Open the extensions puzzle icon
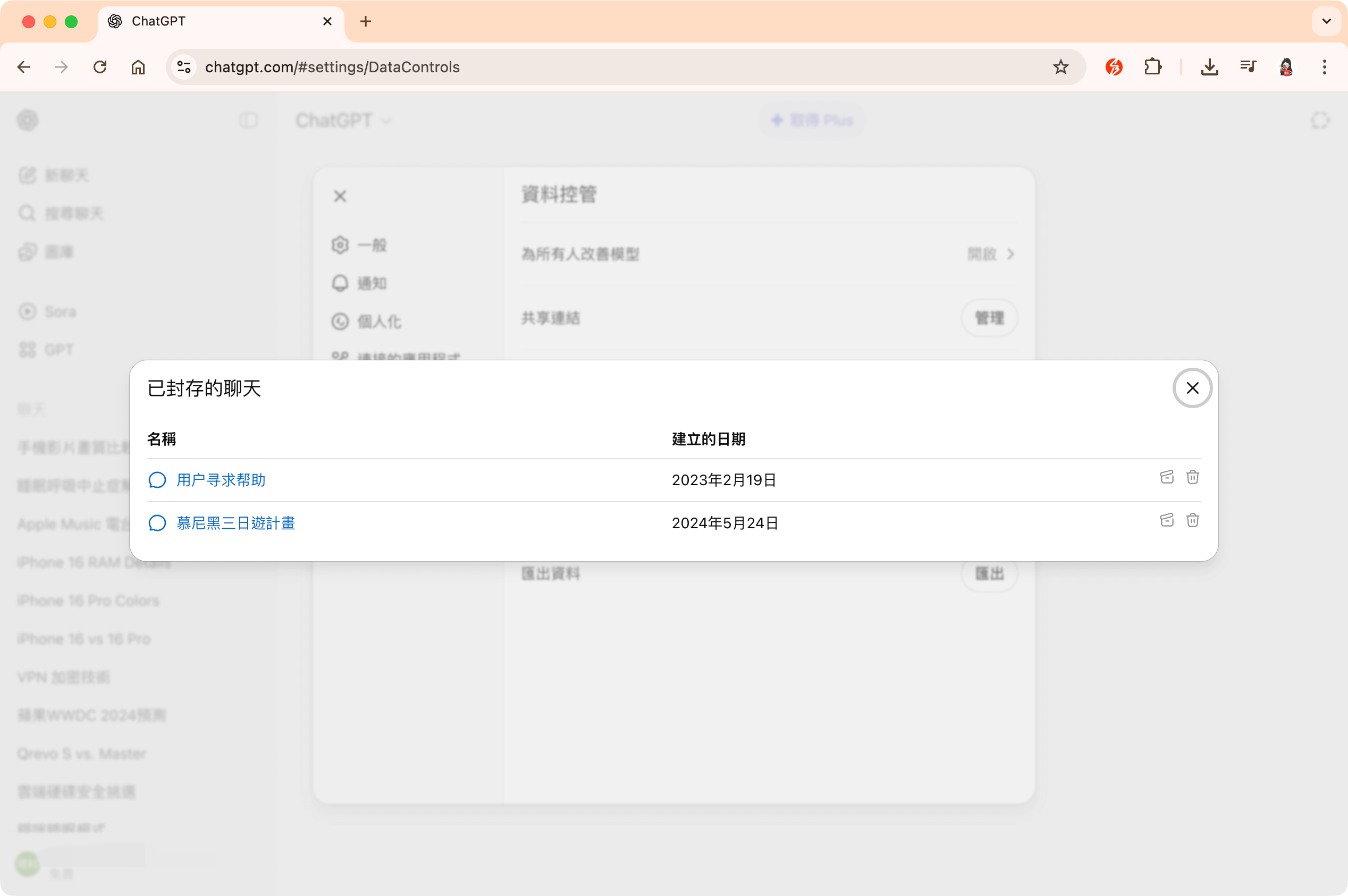Viewport: 1348px width, 896px height. [x=1153, y=67]
